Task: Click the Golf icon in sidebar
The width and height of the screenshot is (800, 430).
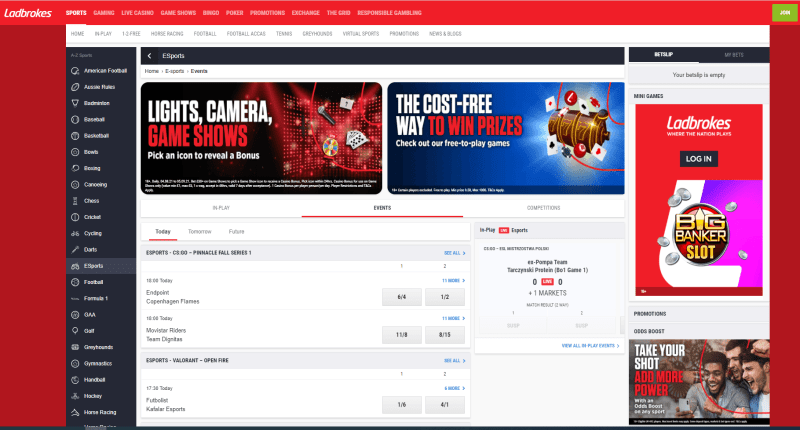Action: coord(76,330)
